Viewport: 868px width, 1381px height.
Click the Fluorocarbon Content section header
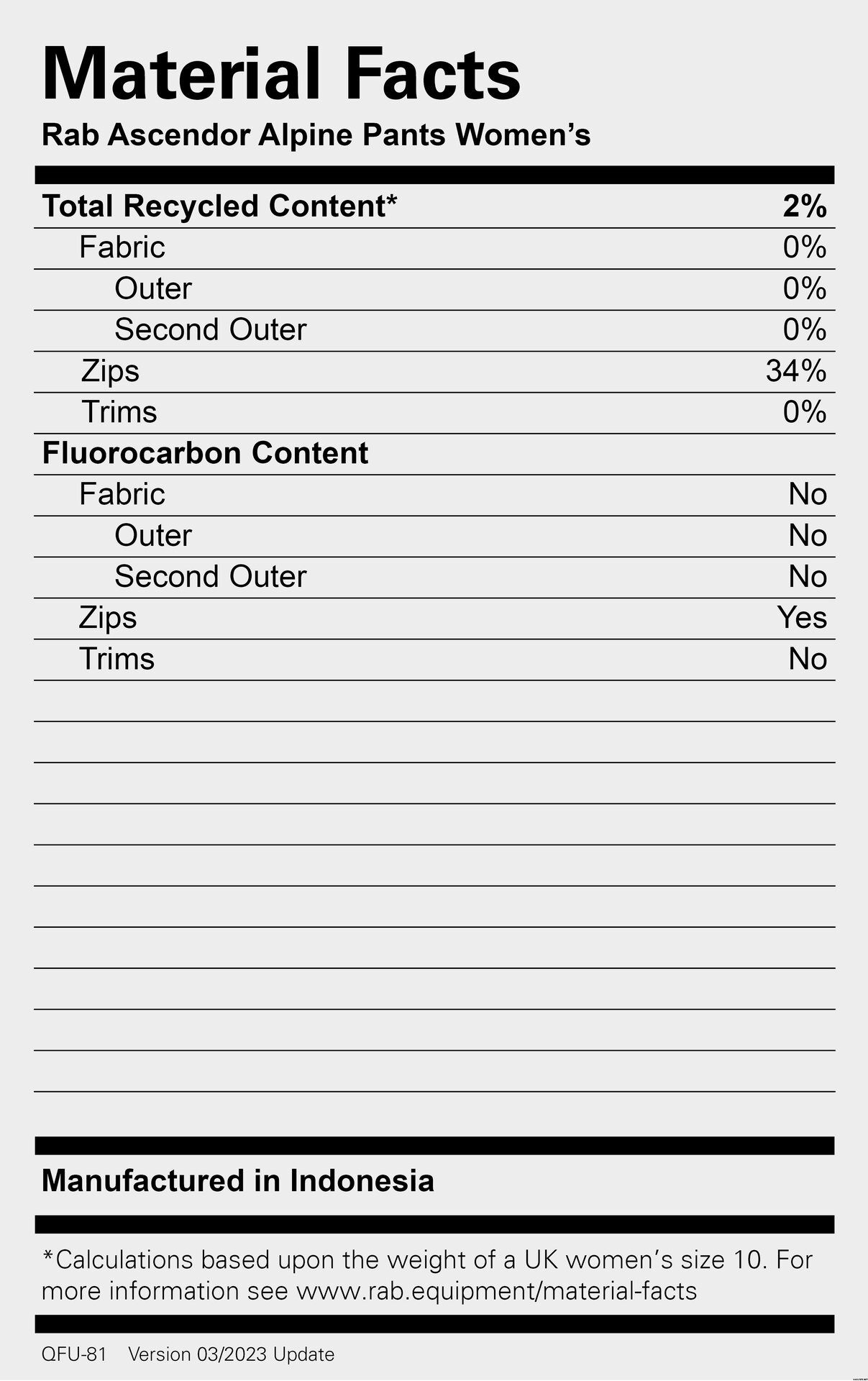(x=205, y=453)
